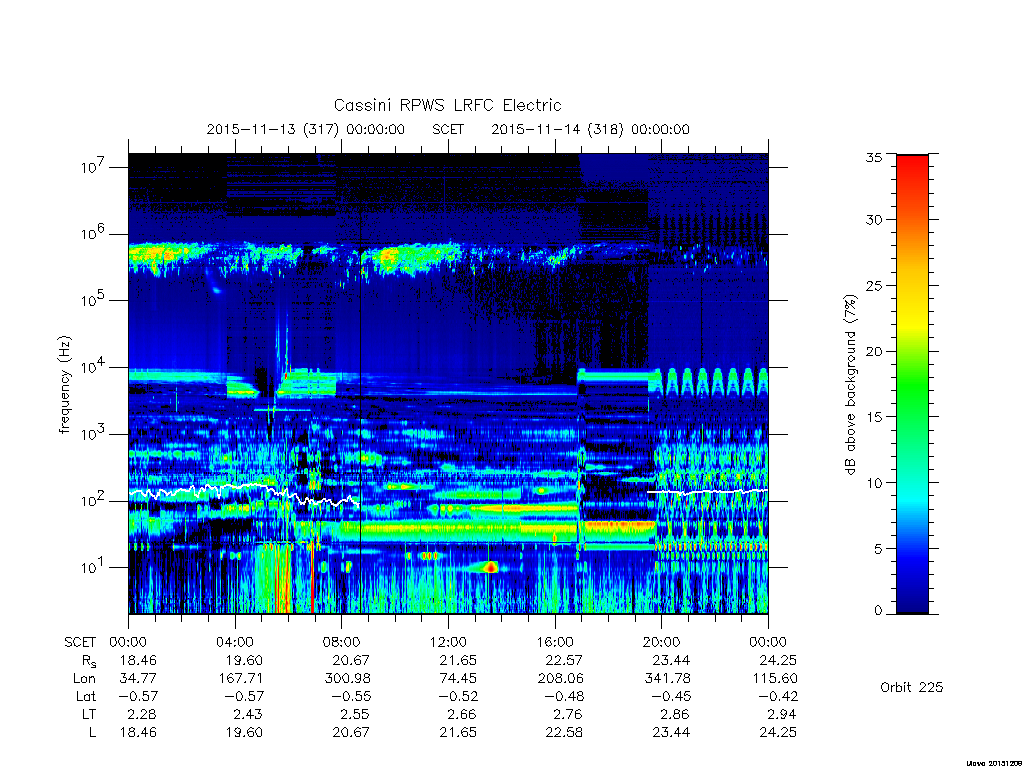Click the color bar label '5'
This screenshot has width=1024, height=768.
tap(878, 549)
